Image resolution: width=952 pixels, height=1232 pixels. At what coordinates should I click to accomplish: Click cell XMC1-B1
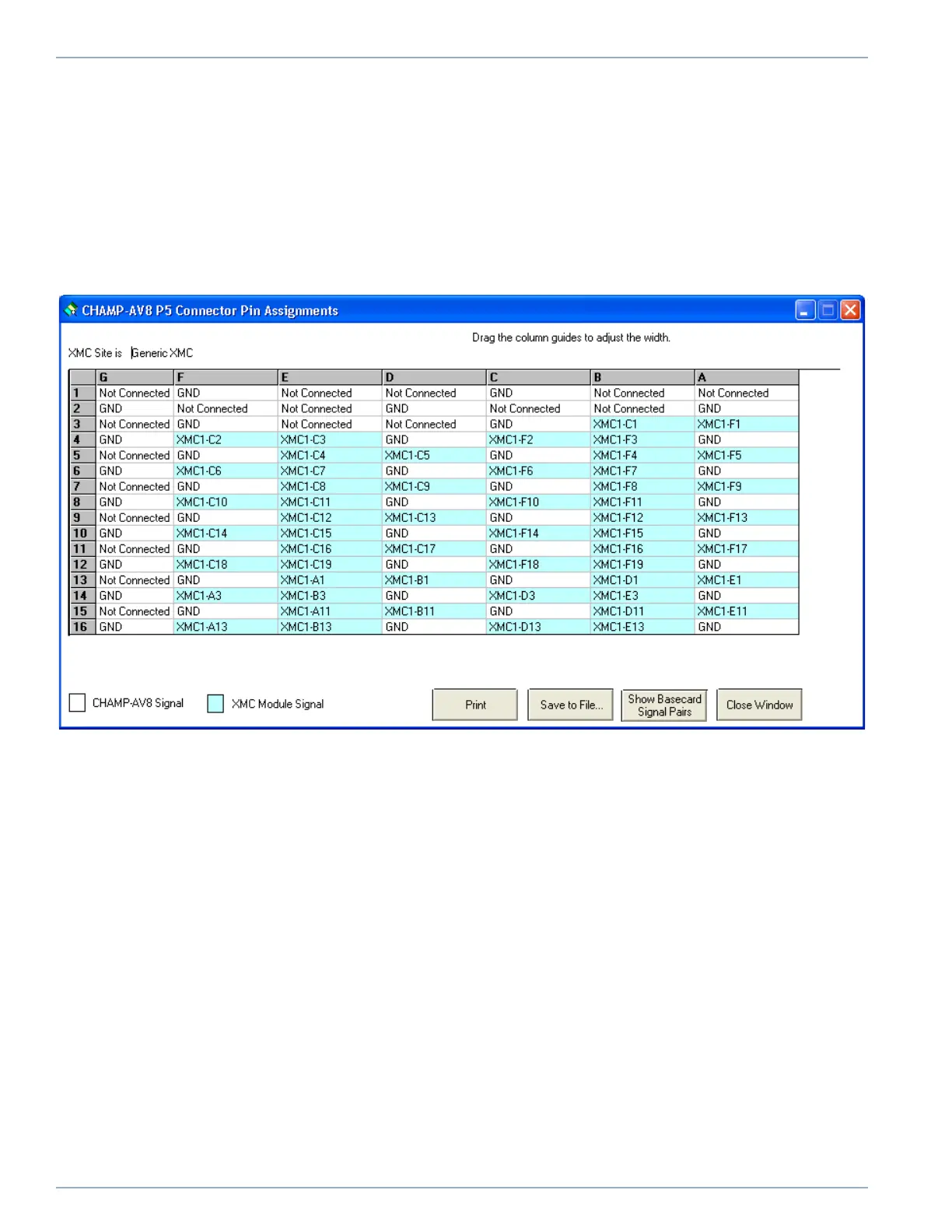pyautogui.click(x=434, y=579)
